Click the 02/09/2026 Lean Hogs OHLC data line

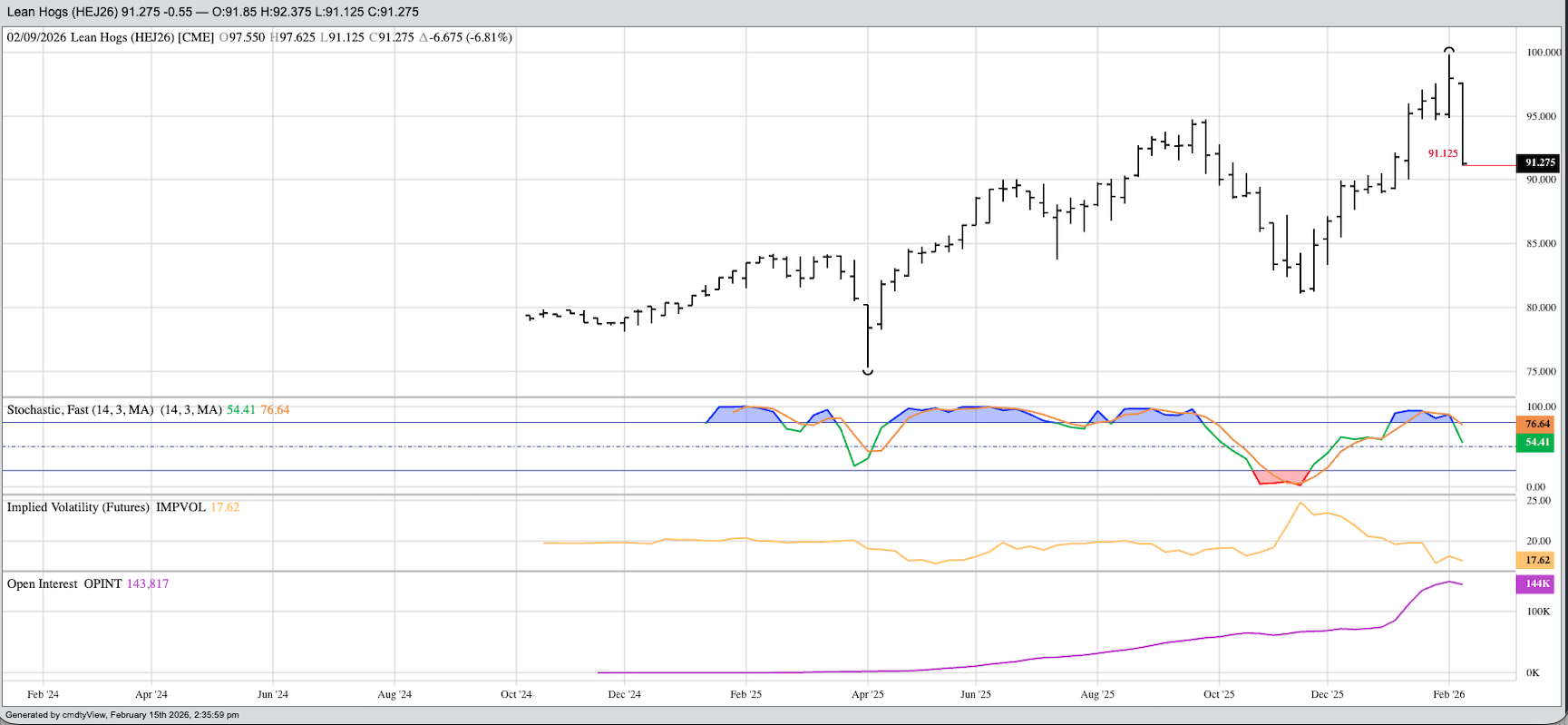click(x=259, y=37)
